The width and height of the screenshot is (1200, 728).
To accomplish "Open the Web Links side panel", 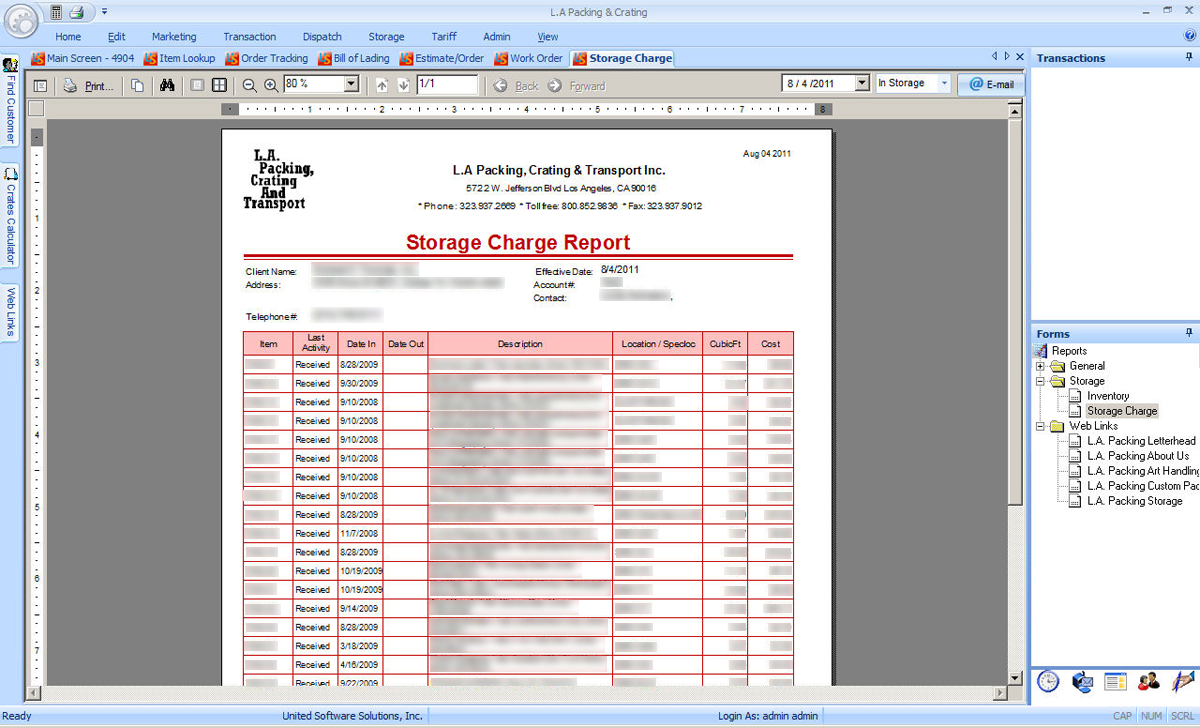I will click(x=10, y=310).
